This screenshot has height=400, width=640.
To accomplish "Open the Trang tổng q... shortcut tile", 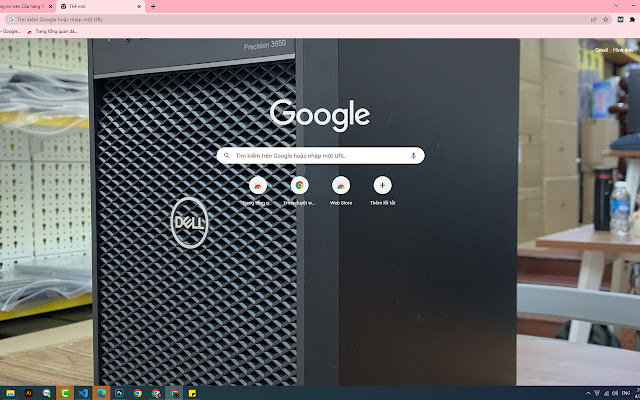I will (x=258, y=191).
